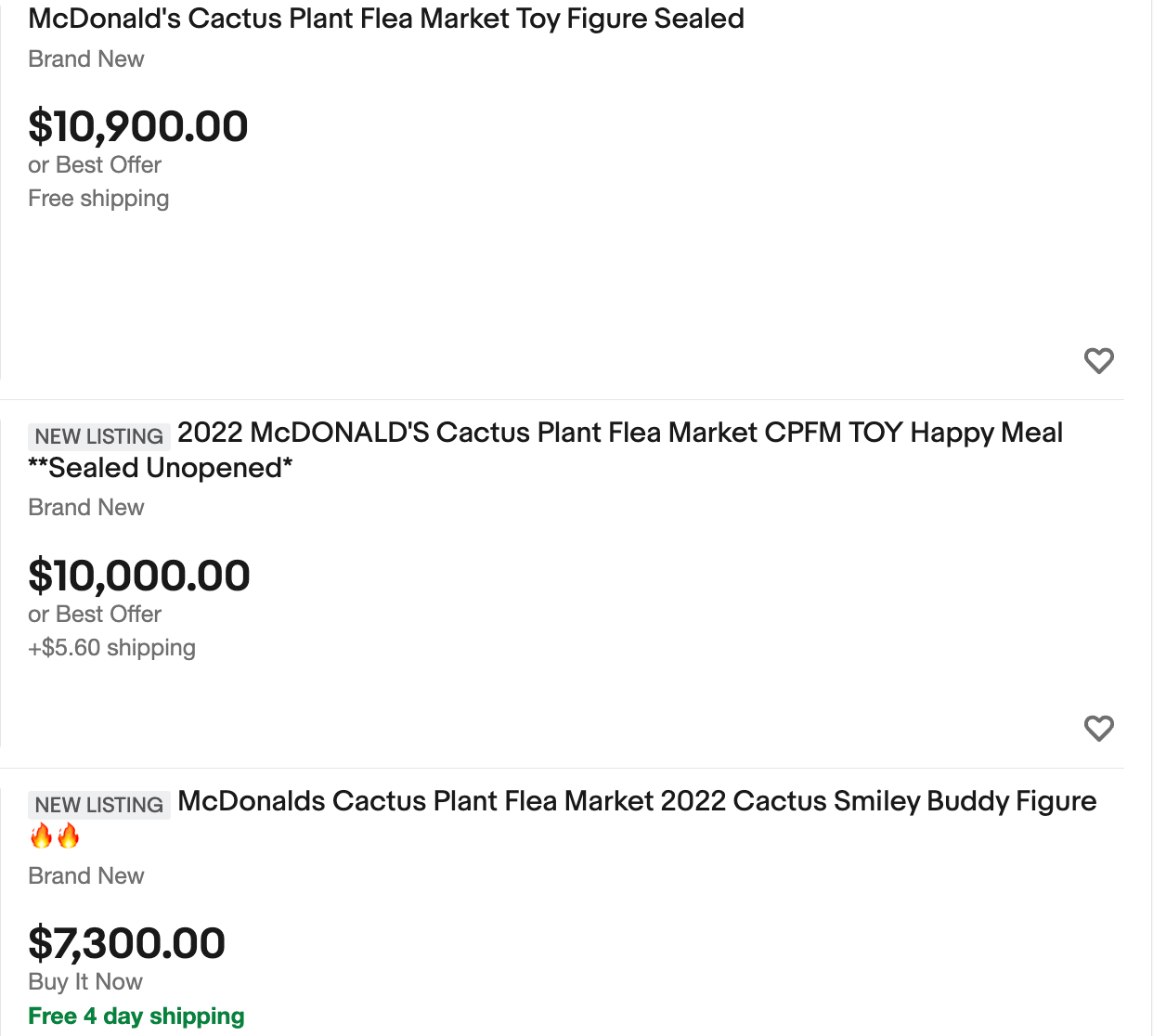Click the "Free shipping" text
Image resolution: width=1166 pixels, height=1036 pixels.
pyautogui.click(x=98, y=199)
